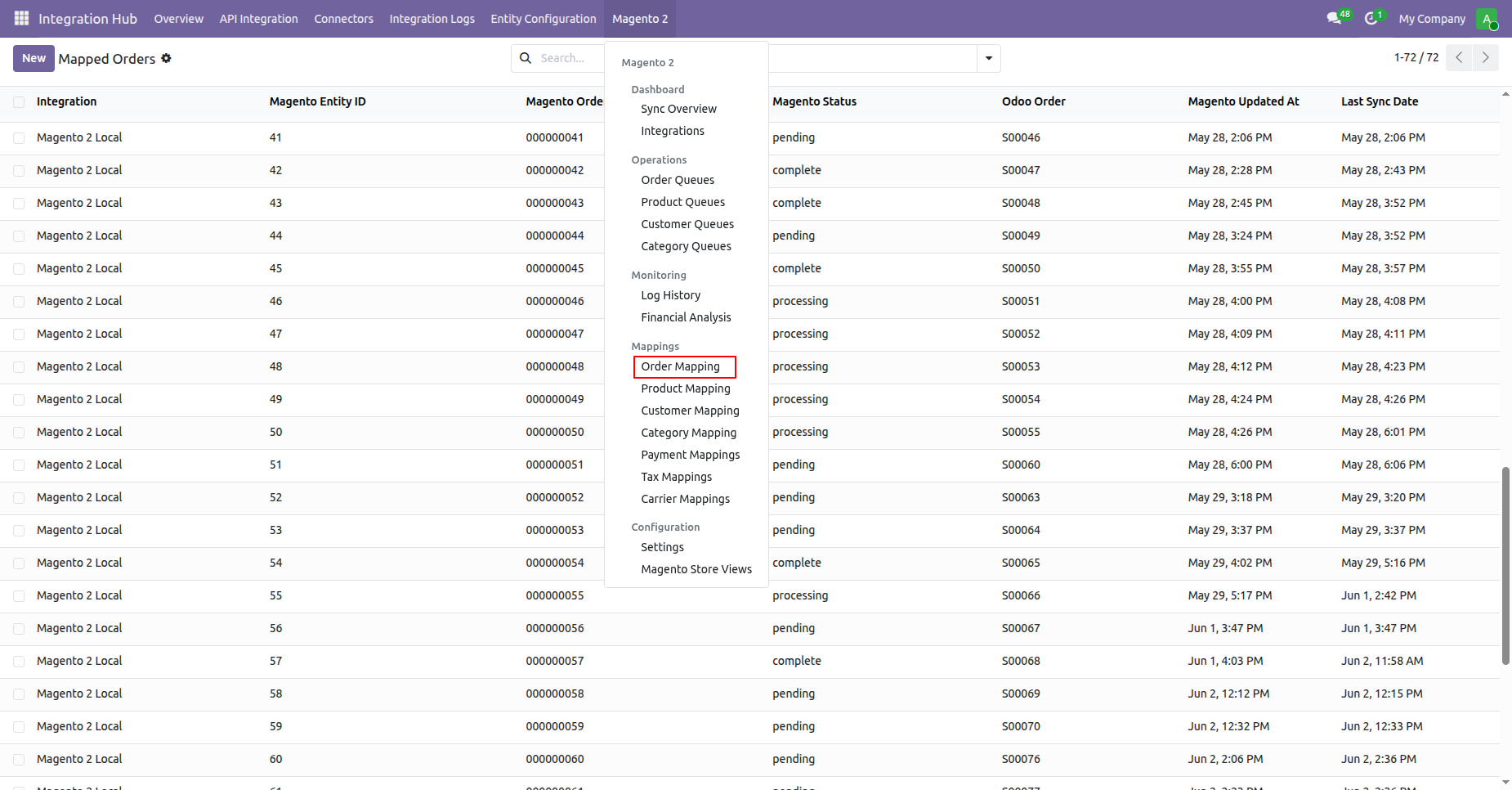Sort by Integration column header

[x=66, y=101]
